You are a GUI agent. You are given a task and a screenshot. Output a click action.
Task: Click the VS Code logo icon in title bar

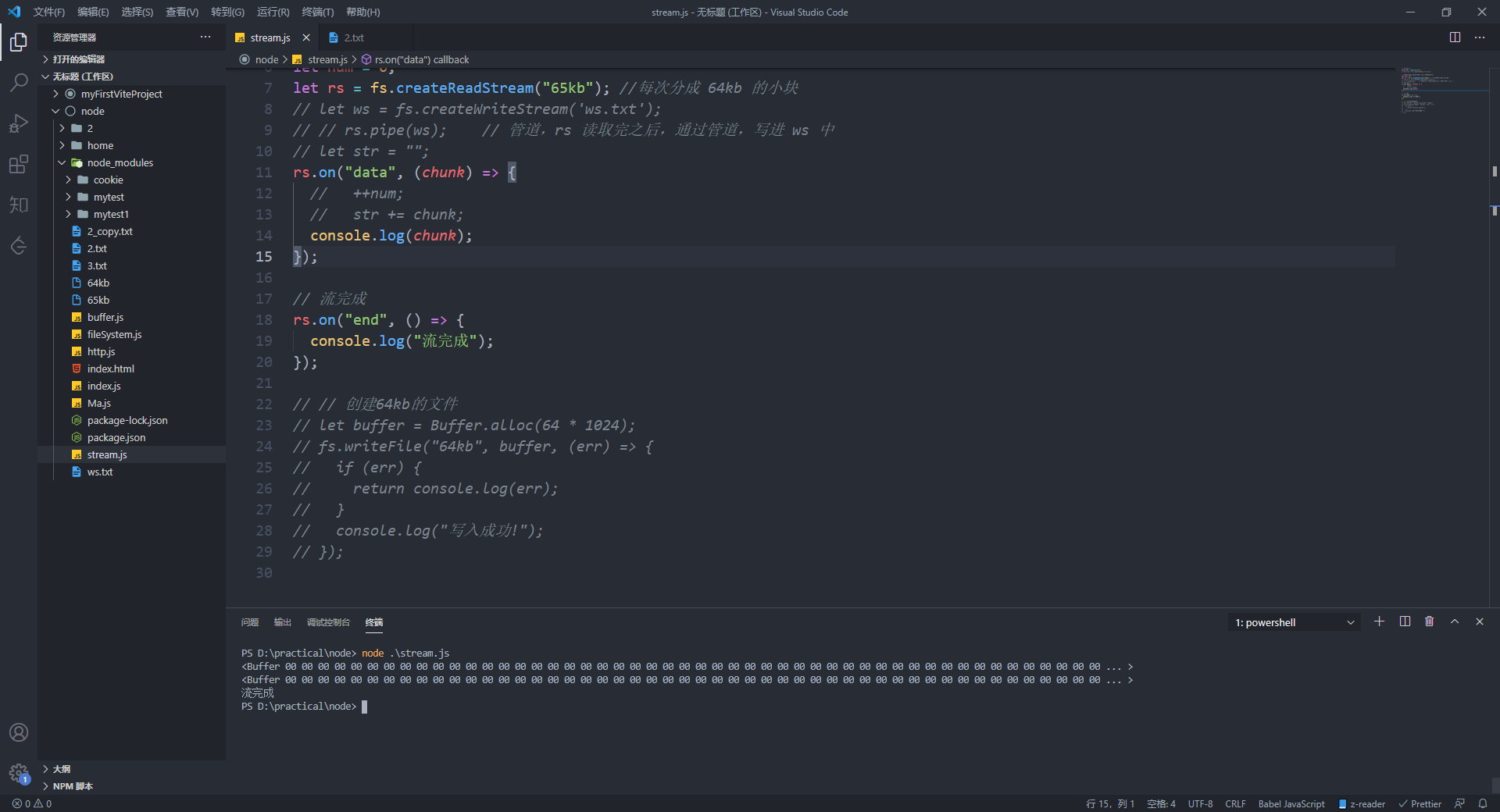pyautogui.click(x=14, y=12)
